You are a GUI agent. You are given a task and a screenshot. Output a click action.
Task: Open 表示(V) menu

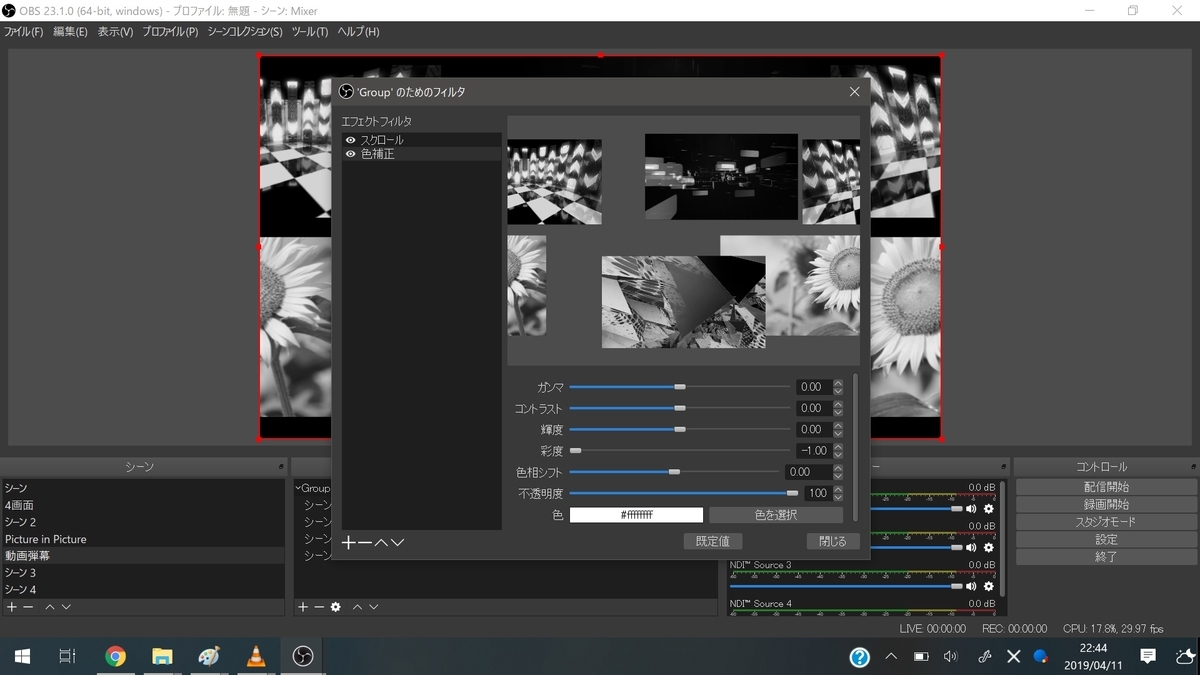[x=115, y=32]
